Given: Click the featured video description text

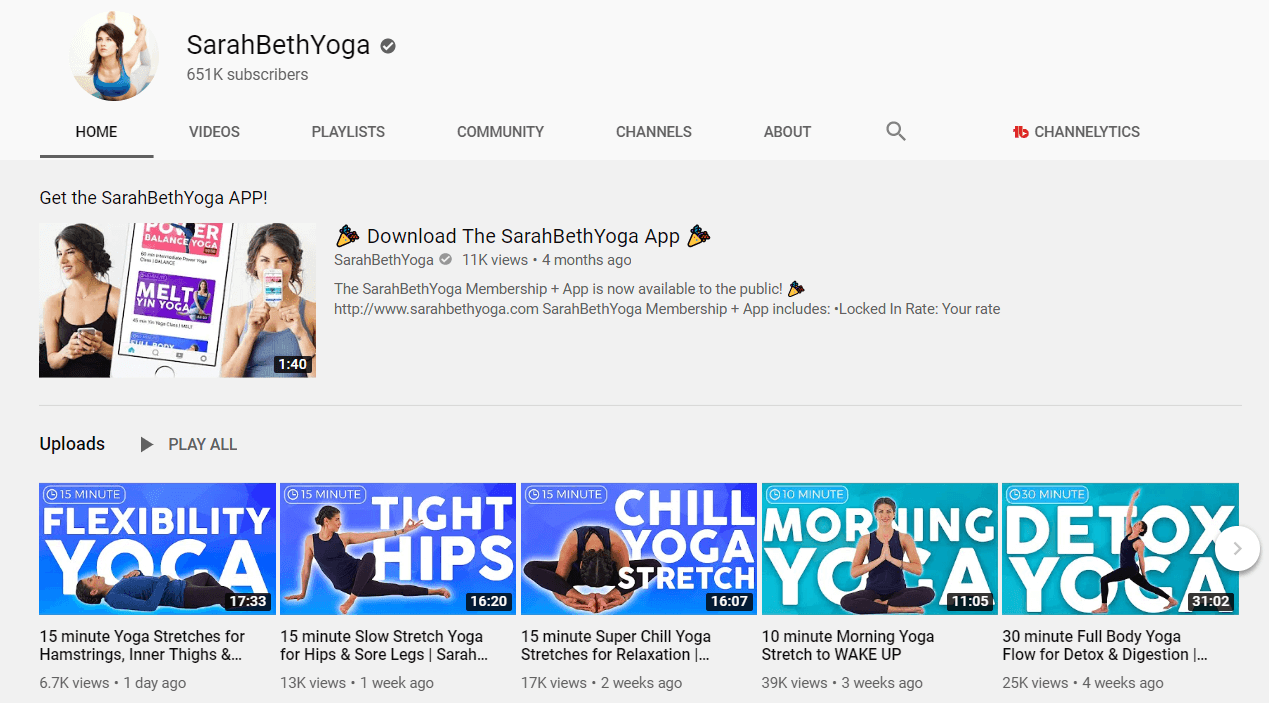Looking at the screenshot, I should point(667,299).
